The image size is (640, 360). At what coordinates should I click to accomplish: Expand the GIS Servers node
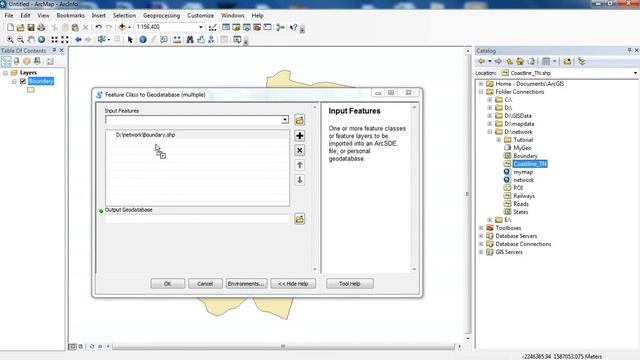point(481,252)
